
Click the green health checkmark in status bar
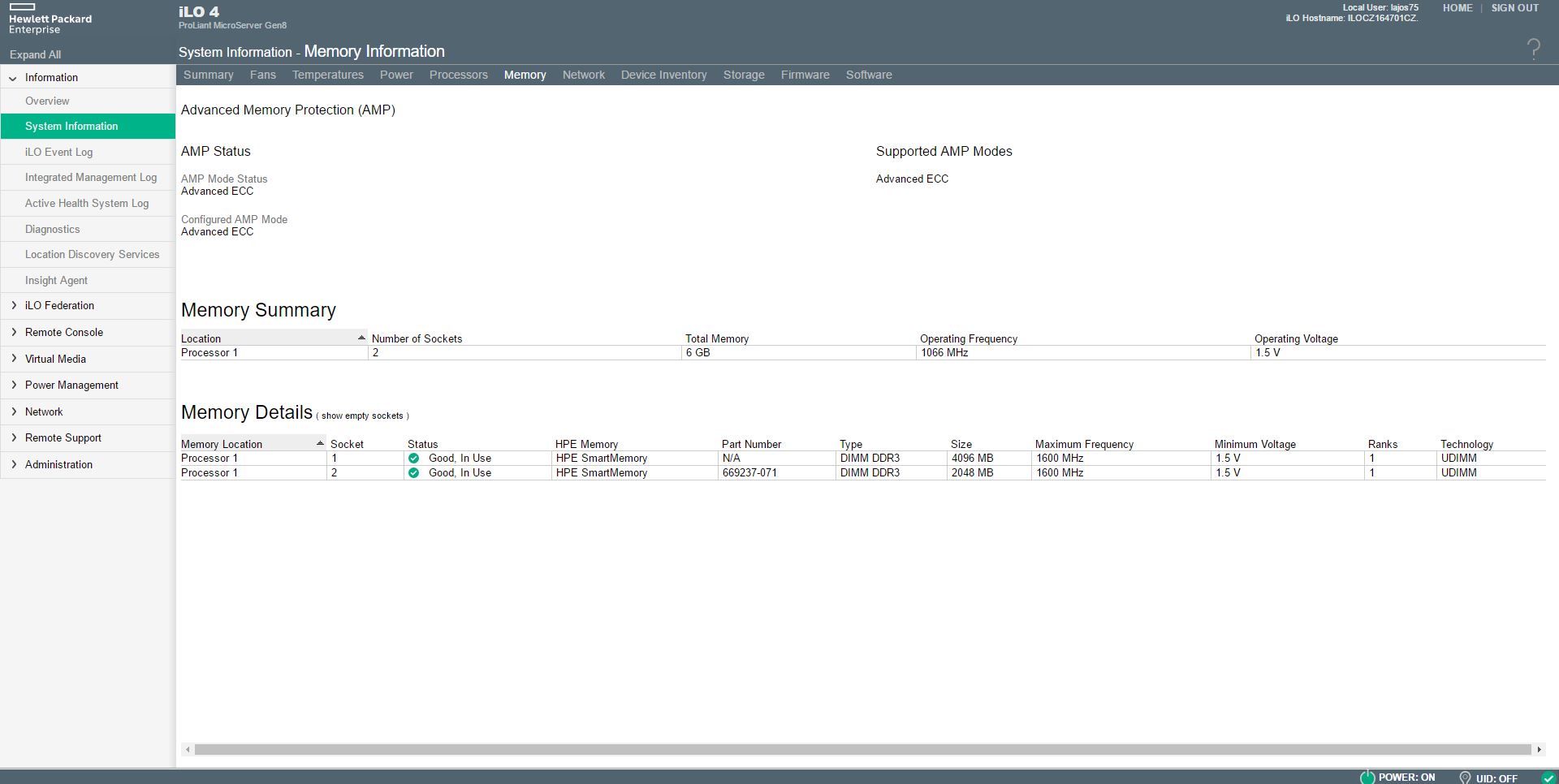click(1548, 778)
